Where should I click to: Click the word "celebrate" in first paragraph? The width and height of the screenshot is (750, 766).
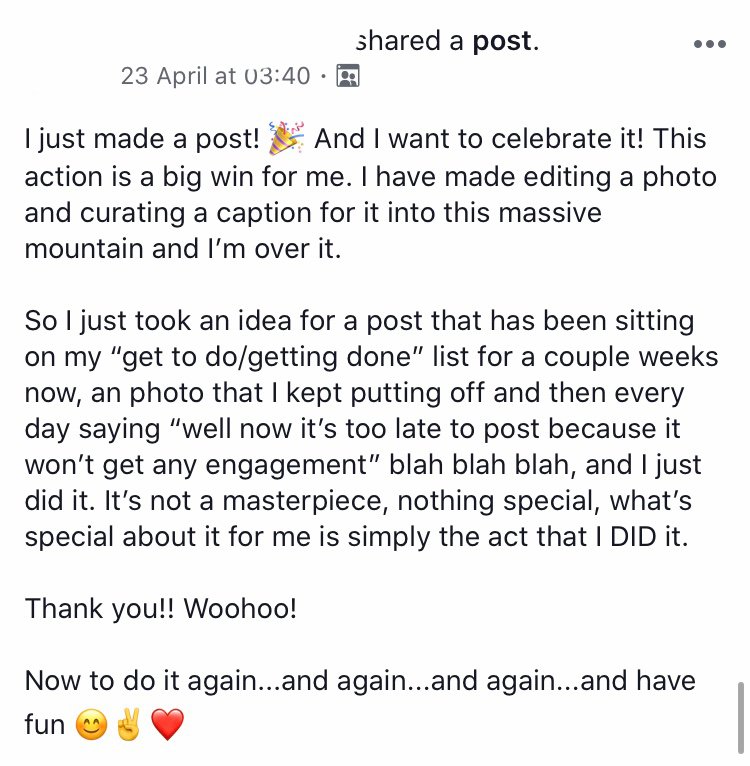551,139
